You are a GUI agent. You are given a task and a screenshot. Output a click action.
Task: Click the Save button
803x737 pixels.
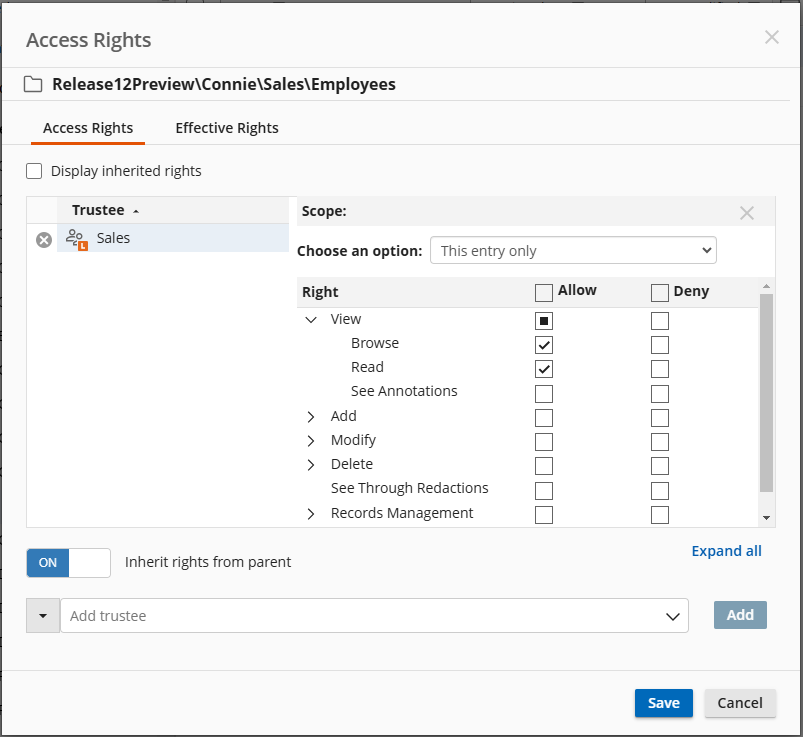663,703
